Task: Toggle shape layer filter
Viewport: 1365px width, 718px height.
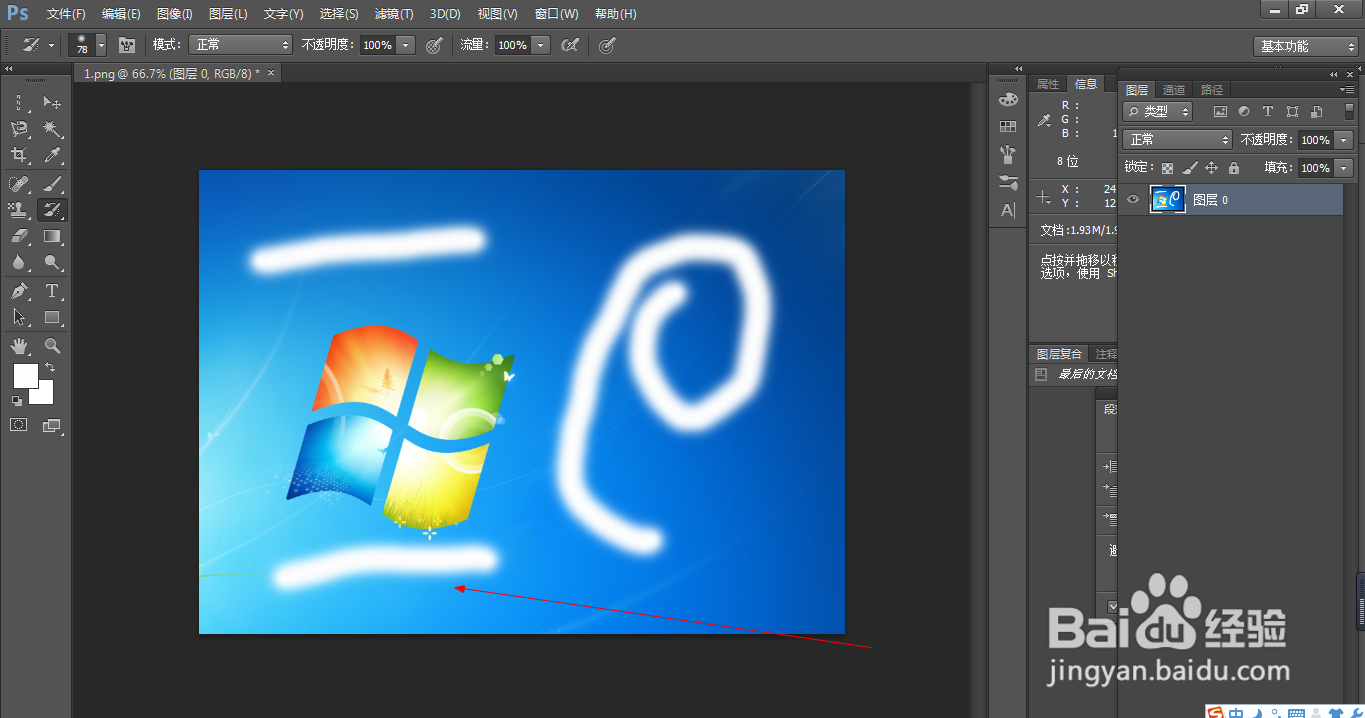Action: [x=1292, y=112]
